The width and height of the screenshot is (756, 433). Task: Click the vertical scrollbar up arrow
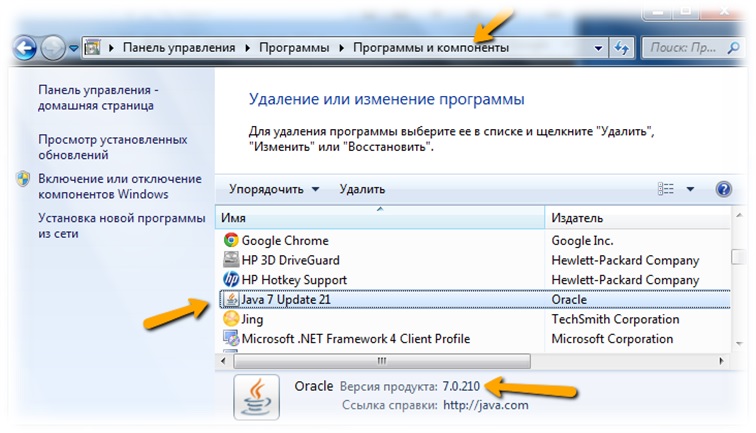pos(739,216)
